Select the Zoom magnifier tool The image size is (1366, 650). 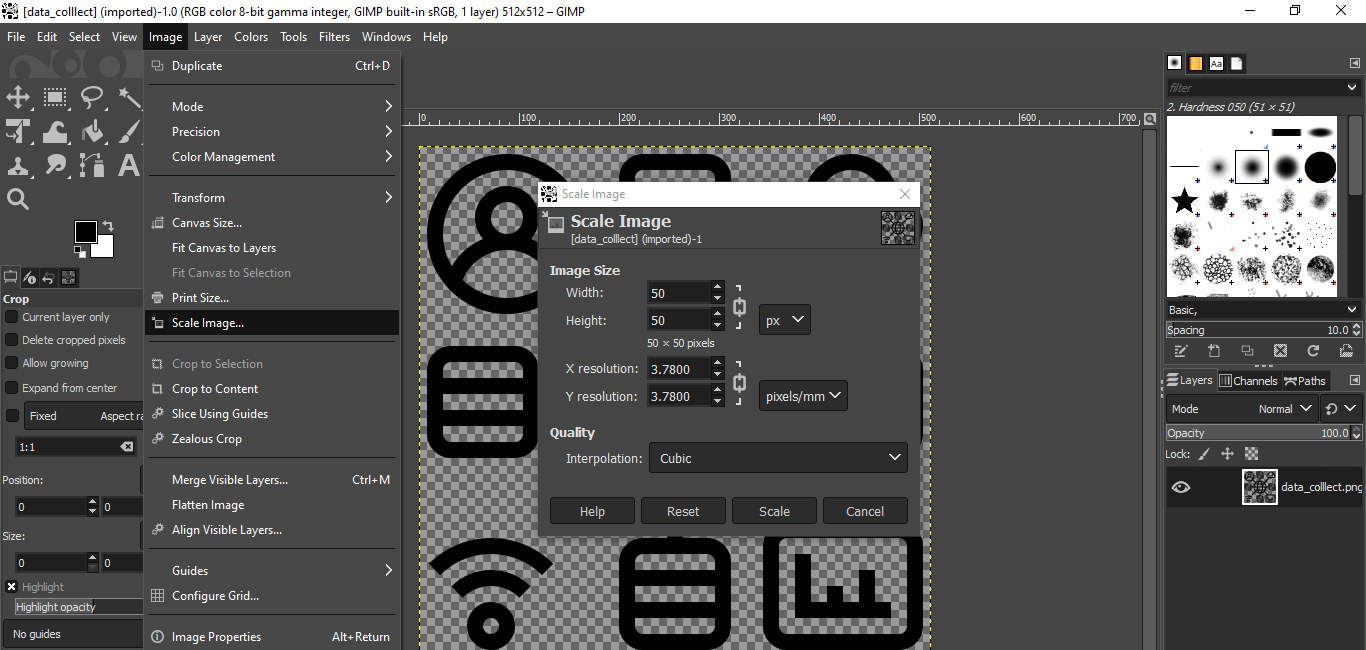[x=18, y=199]
